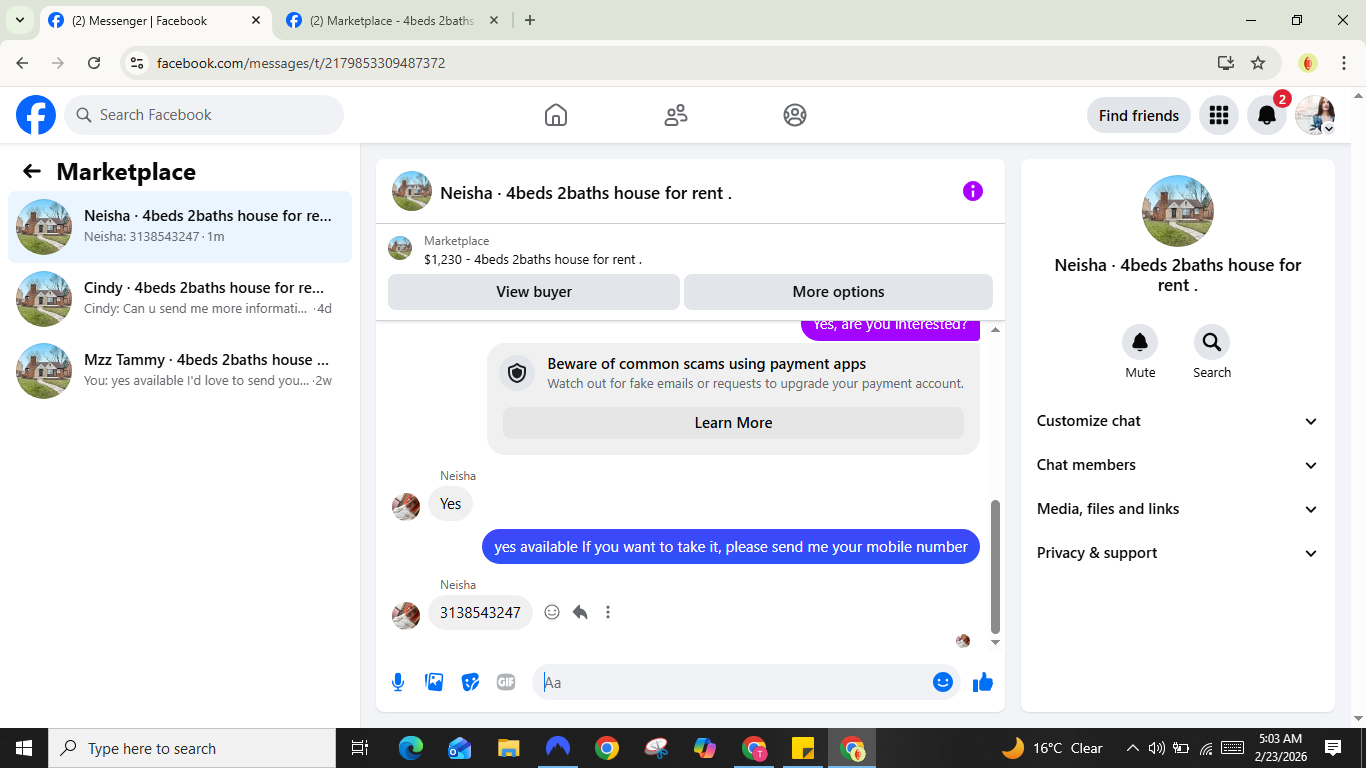Reply to the 3138543247 message
Screen dimensions: 1366x768
pos(580,612)
